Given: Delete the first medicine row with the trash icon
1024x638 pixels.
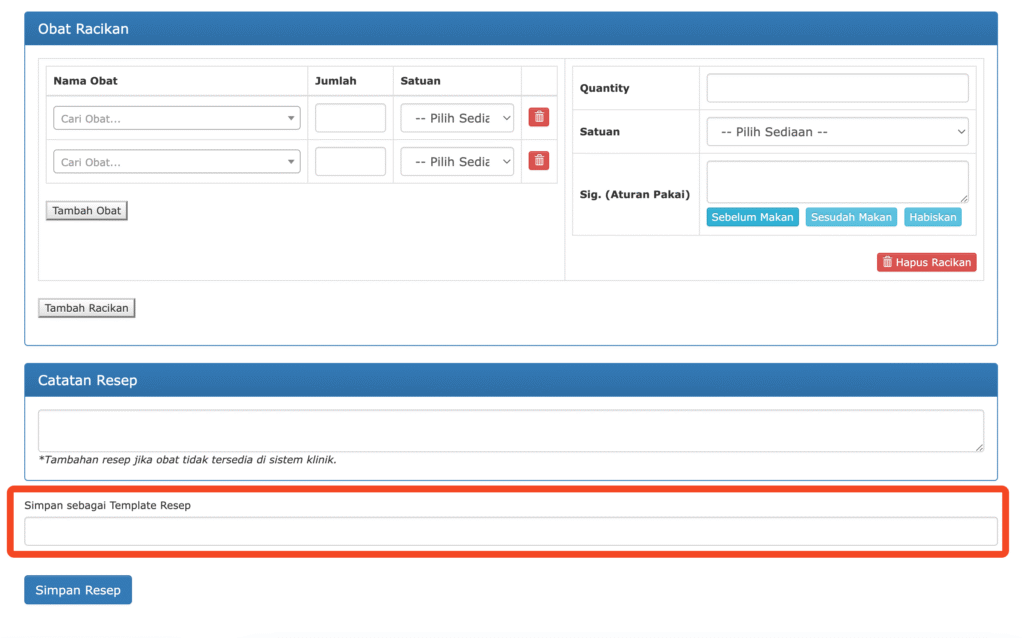Looking at the screenshot, I should pyautogui.click(x=538, y=117).
